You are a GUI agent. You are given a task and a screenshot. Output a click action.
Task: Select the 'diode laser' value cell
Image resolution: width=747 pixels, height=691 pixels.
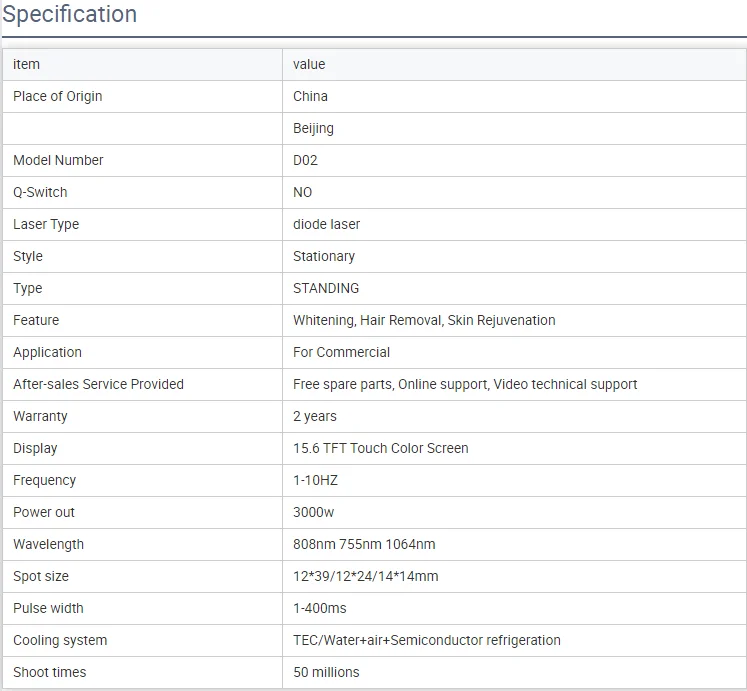click(326, 224)
